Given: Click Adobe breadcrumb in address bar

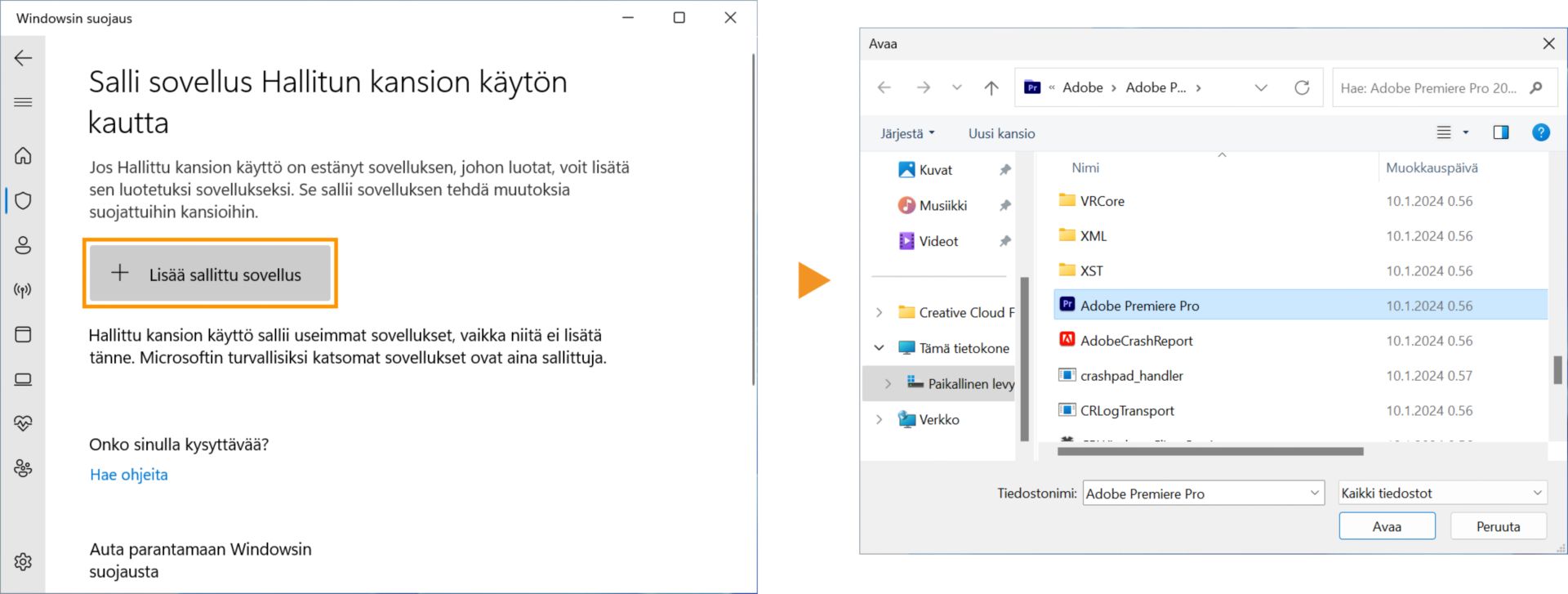Looking at the screenshot, I should click(1082, 87).
